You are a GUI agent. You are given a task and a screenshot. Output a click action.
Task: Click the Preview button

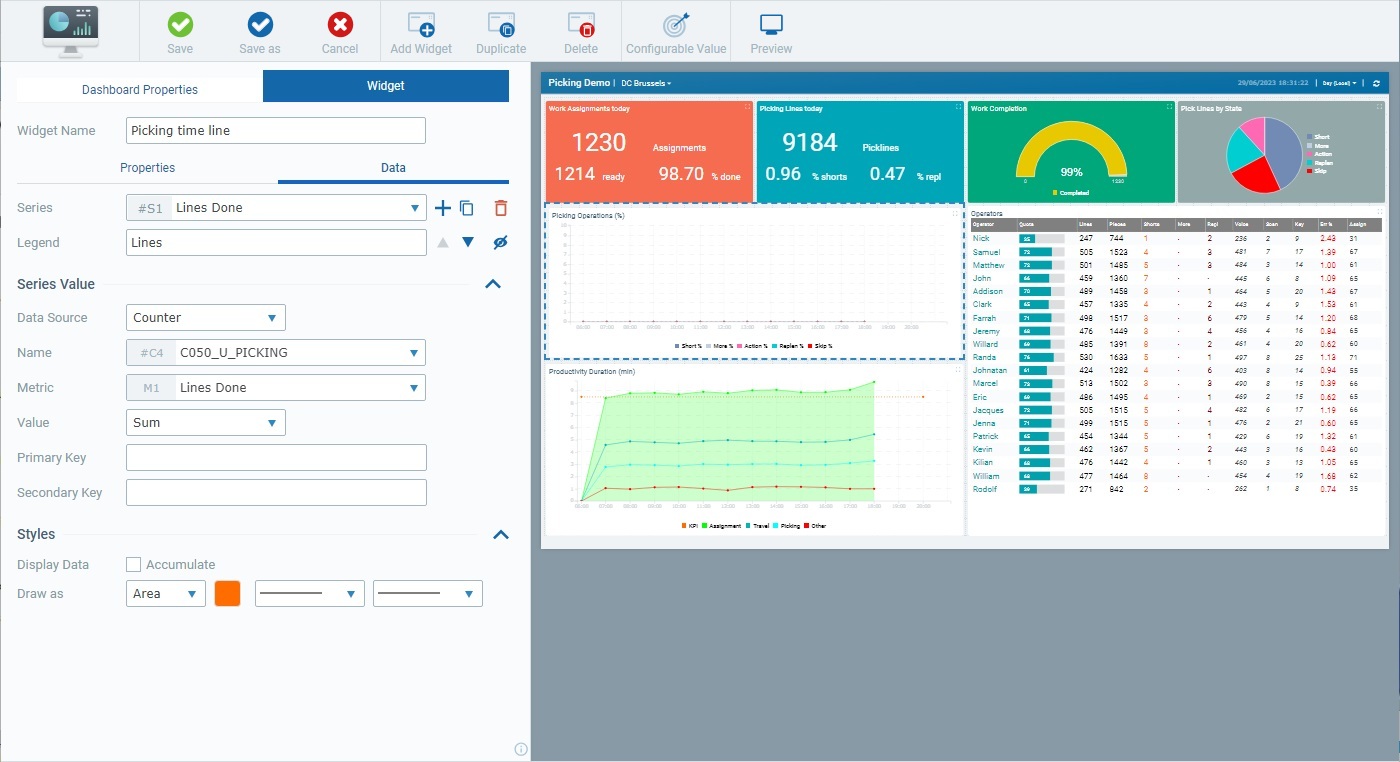[770, 31]
